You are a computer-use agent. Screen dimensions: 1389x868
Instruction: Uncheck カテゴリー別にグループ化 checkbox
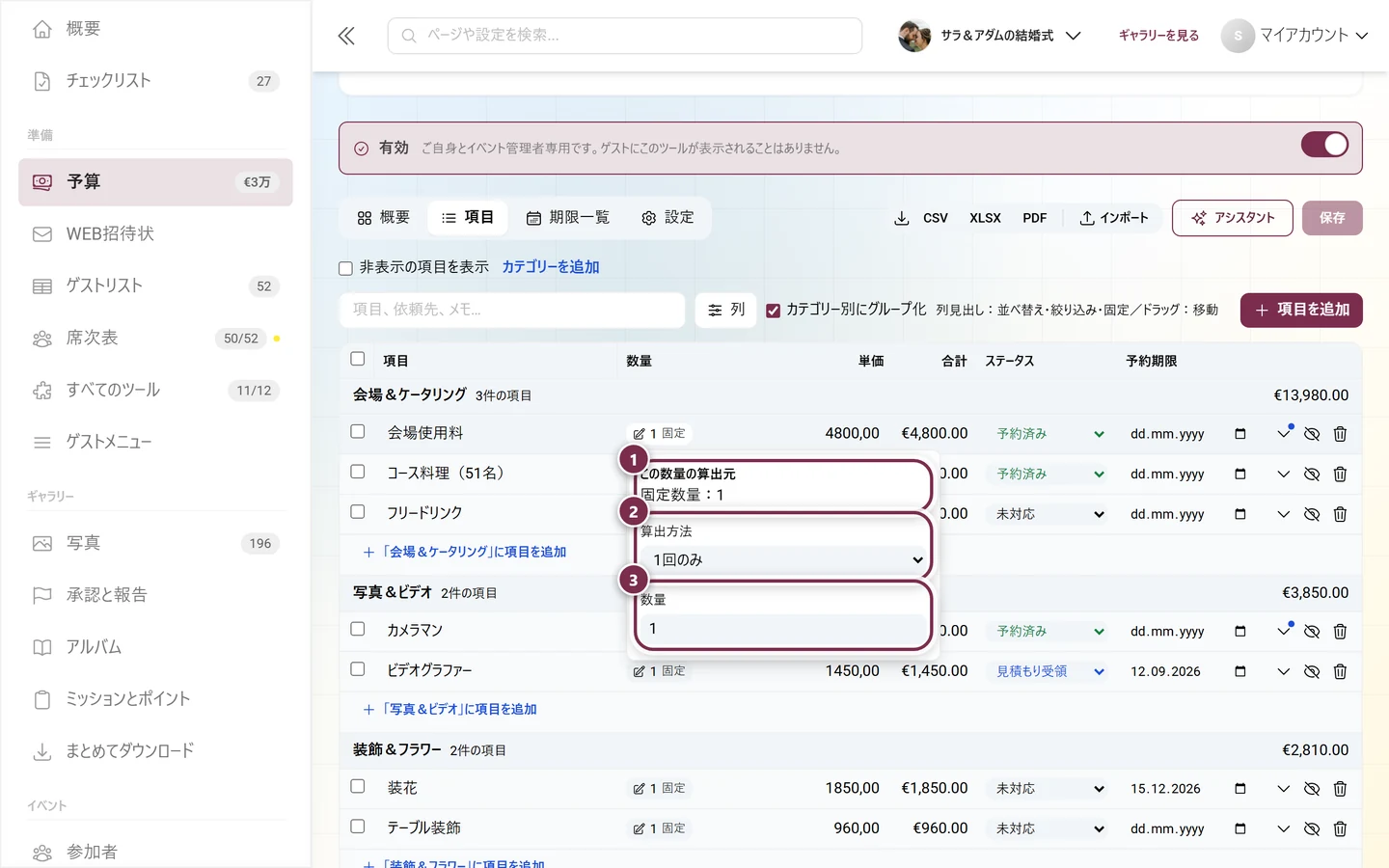tap(773, 311)
